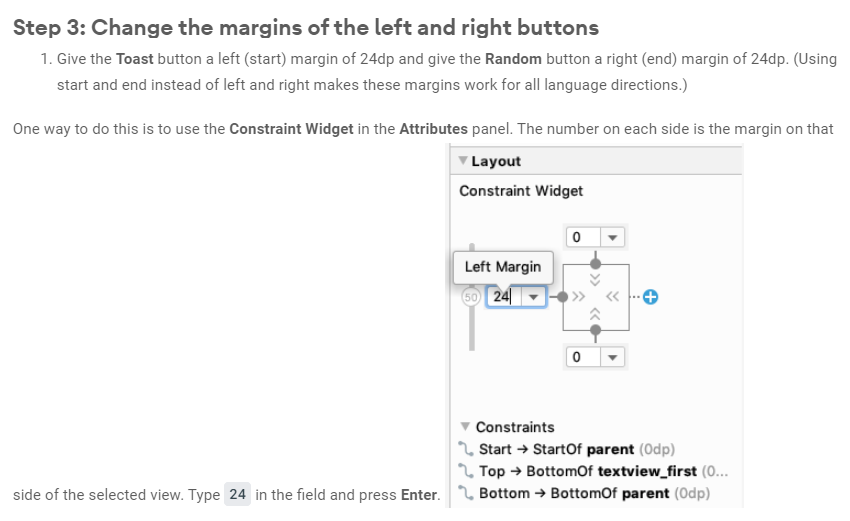Select the Top to BottomOf textview_first constraint
Screen dimensions: 850x521
594,471
